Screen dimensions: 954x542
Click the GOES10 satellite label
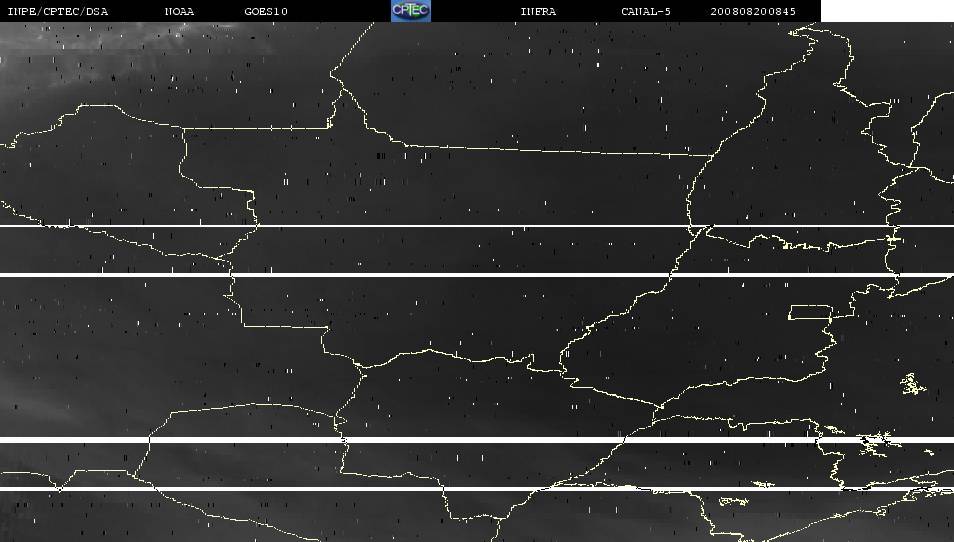[x=266, y=12]
